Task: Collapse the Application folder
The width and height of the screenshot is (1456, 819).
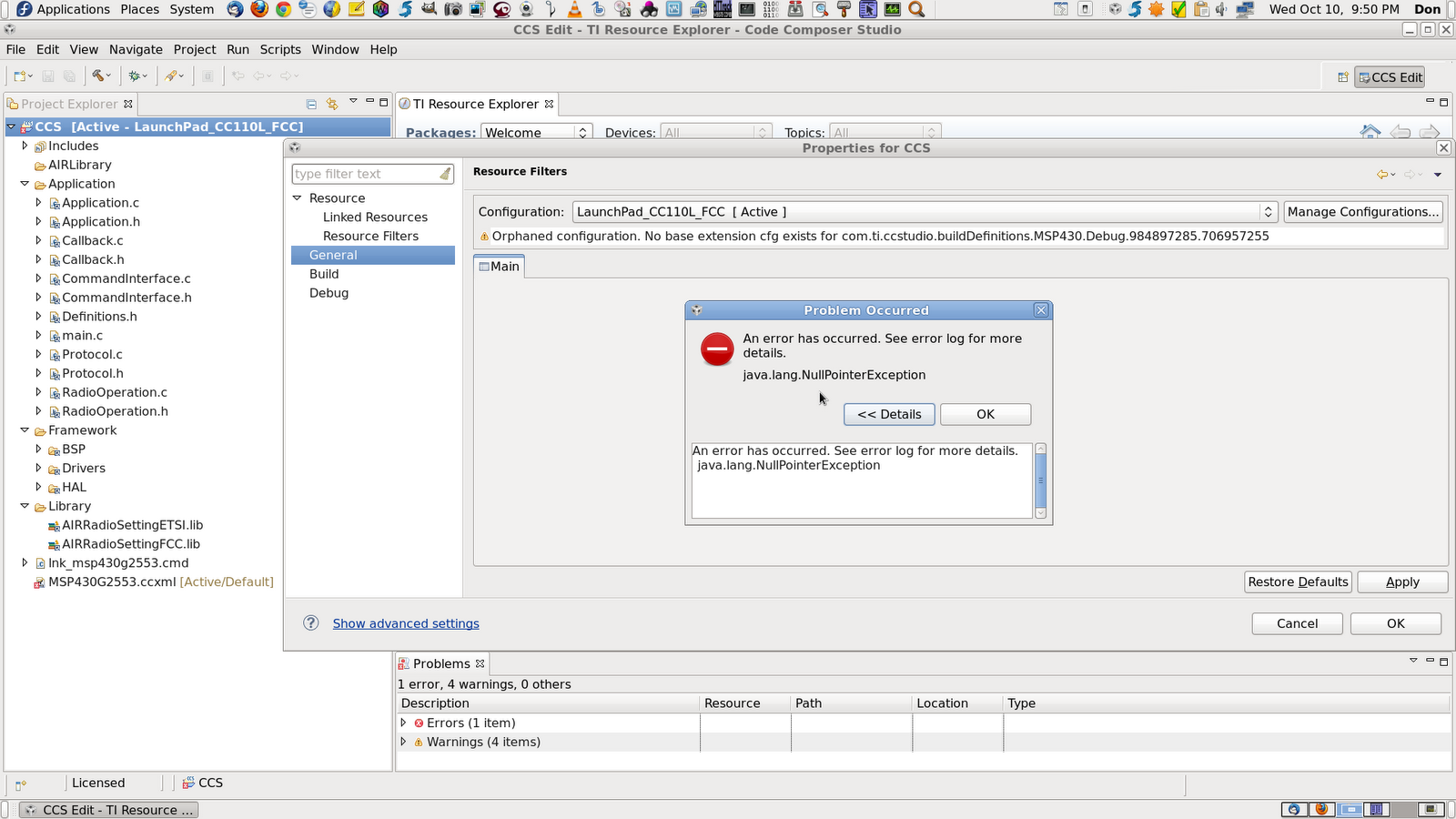Action: (x=25, y=184)
